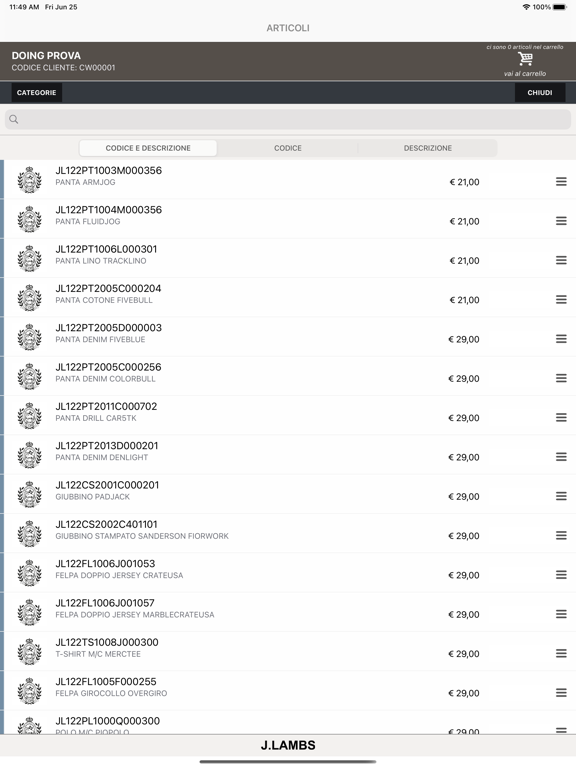
Task: Tap the ARTICOLI page title
Action: [x=288, y=28]
